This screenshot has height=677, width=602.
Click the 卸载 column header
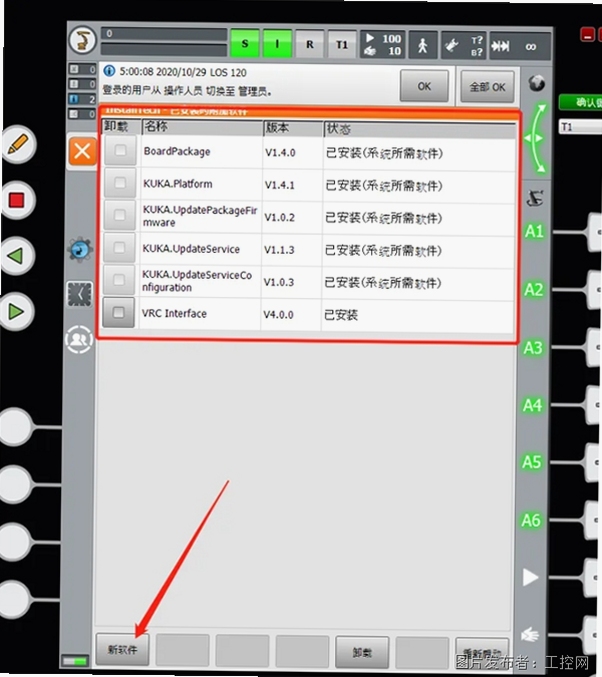120,126
